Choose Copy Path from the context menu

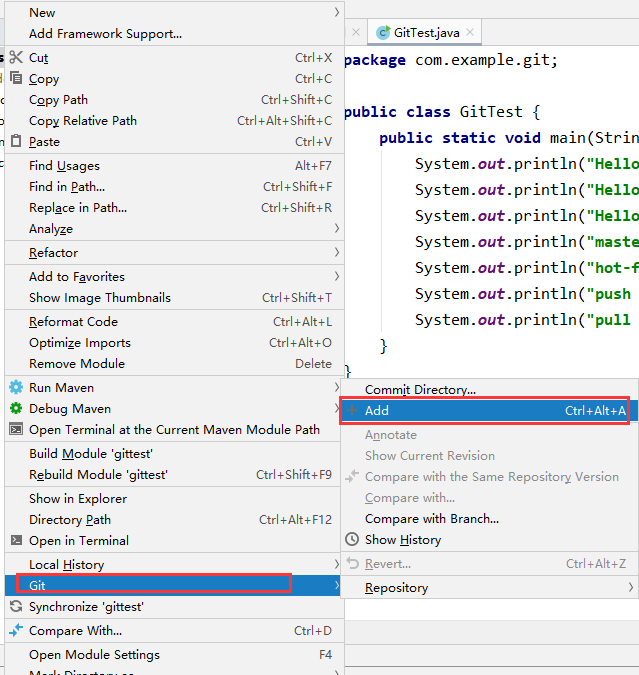click(x=174, y=99)
